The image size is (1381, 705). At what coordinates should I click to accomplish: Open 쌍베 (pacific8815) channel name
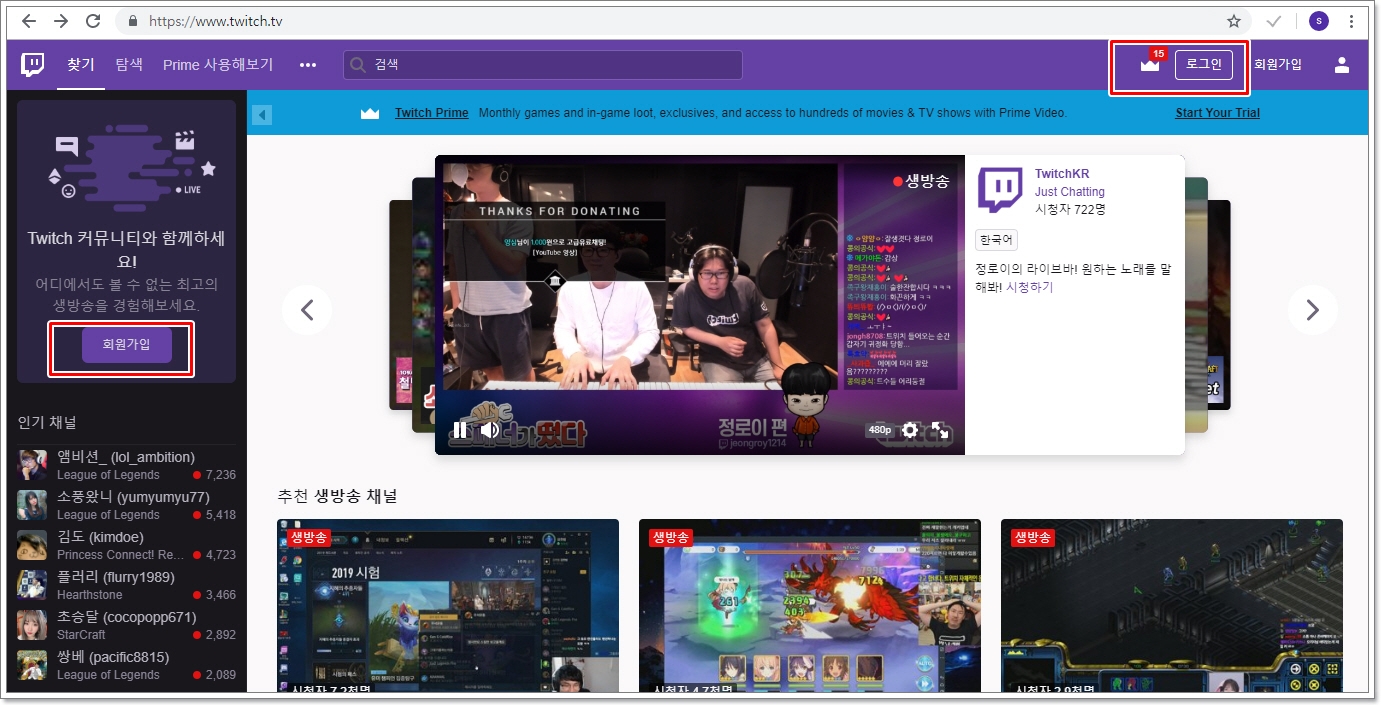(113, 657)
